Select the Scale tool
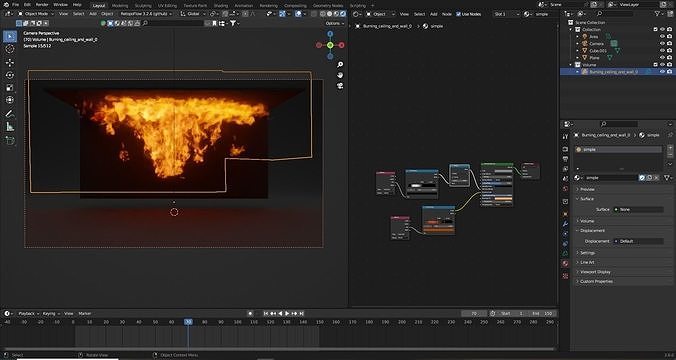Viewport: 676px width, 360px height. coord(9,88)
